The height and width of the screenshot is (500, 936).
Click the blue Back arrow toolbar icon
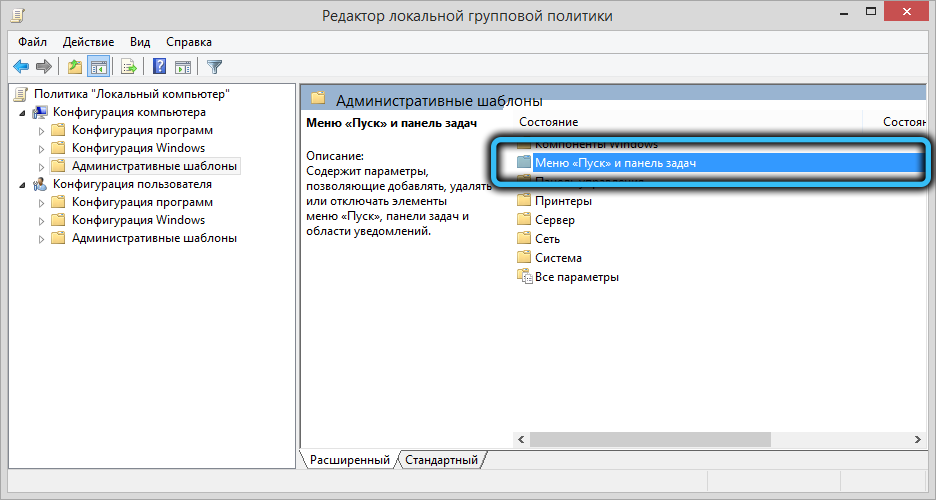coord(20,67)
